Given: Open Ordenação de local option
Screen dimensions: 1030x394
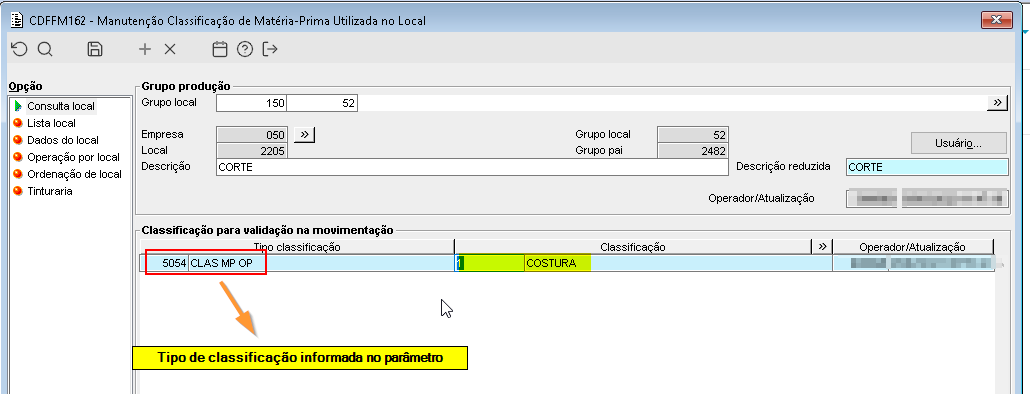Looking at the screenshot, I should 74,175.
